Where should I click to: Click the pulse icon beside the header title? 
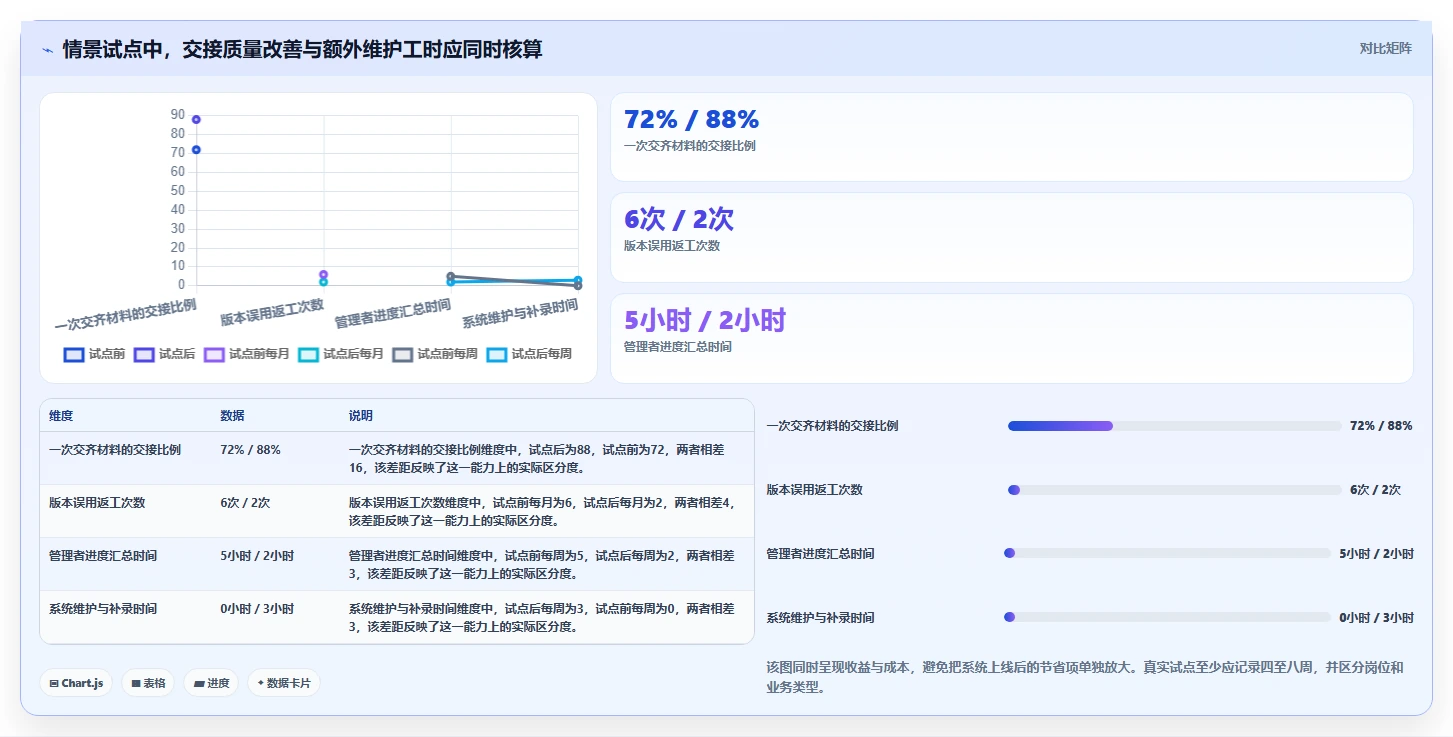coord(47,50)
